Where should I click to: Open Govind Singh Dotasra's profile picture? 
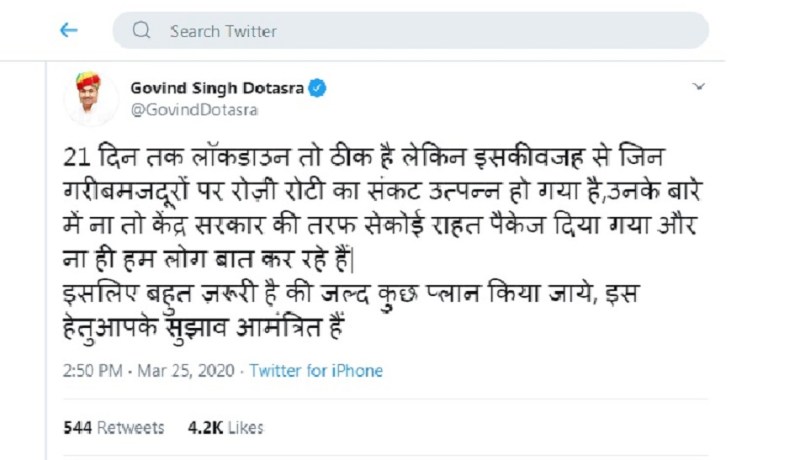(x=90, y=98)
